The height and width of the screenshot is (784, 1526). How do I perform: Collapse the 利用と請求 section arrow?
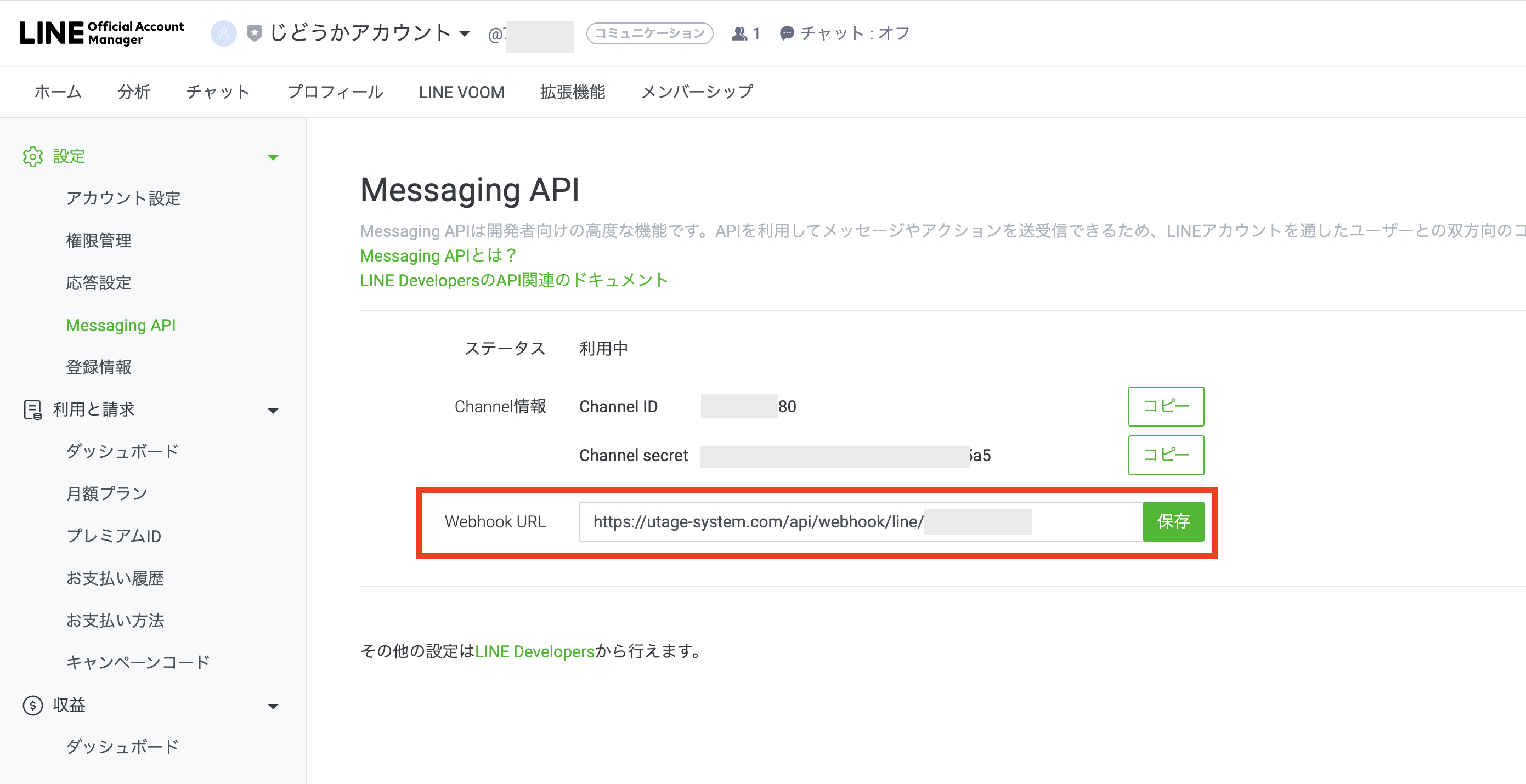[x=273, y=411]
